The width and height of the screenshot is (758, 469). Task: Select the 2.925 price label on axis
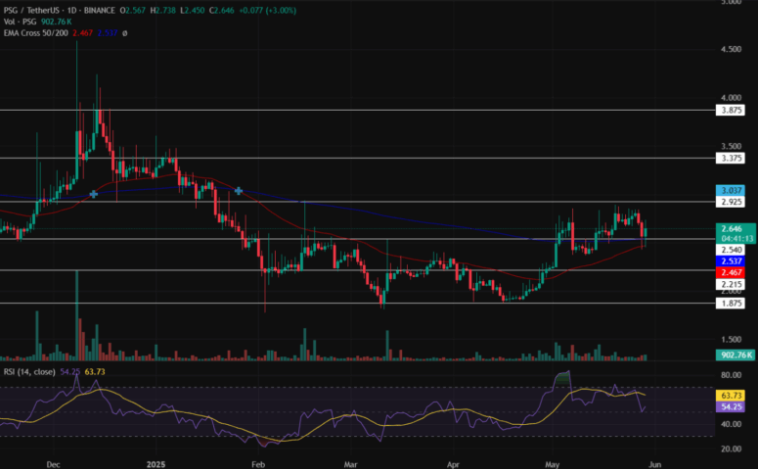point(731,202)
